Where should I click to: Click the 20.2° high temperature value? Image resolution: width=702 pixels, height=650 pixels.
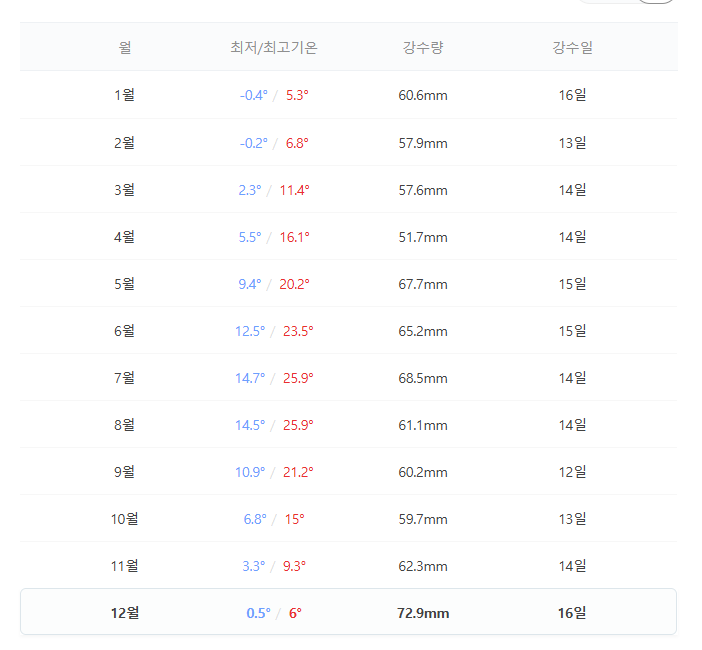(295, 284)
